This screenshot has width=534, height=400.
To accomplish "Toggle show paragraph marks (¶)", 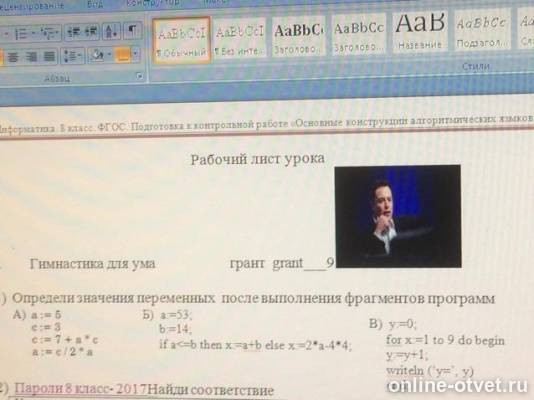I will click(132, 31).
